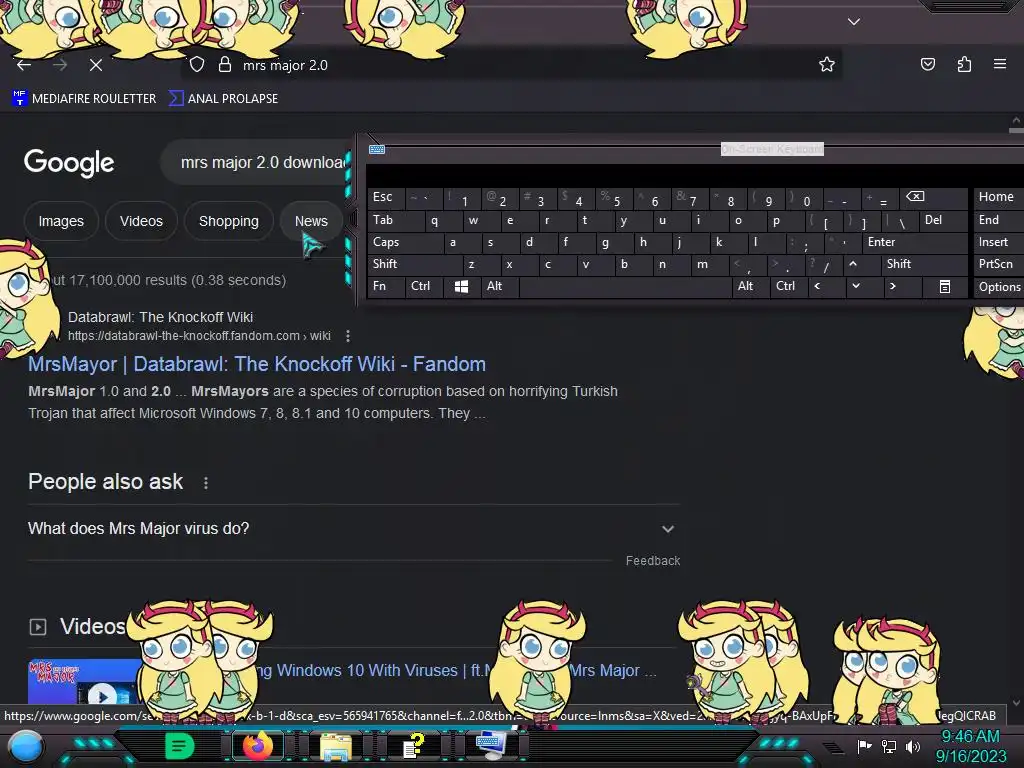The height and width of the screenshot is (768, 1024).
Task: Open People also ask options dots
Action: click(x=206, y=483)
